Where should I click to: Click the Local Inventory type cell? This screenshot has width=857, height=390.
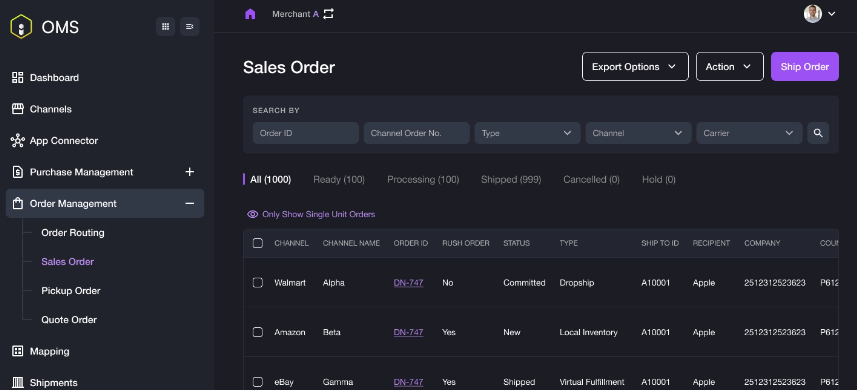pos(588,332)
